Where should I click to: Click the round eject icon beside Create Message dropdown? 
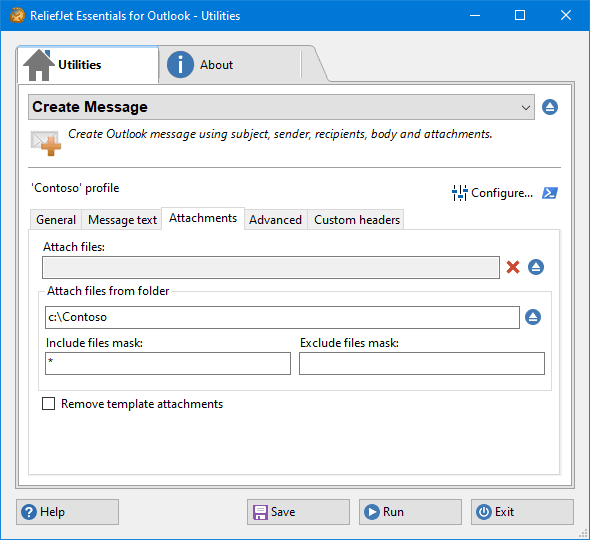[x=550, y=107]
